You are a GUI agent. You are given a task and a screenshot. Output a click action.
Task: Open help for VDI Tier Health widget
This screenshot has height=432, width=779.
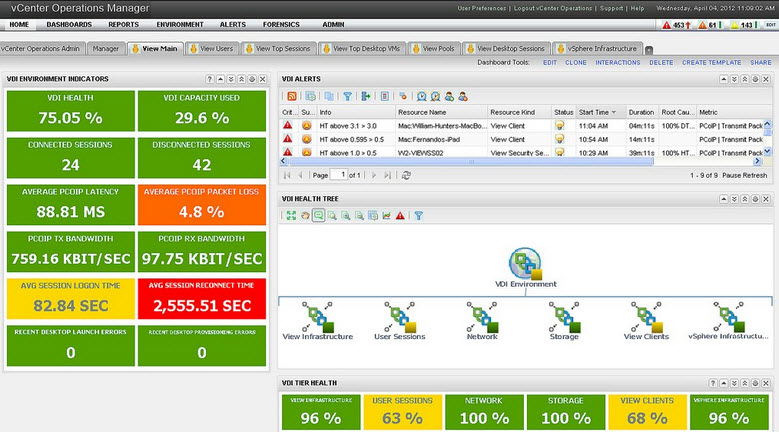coord(713,383)
